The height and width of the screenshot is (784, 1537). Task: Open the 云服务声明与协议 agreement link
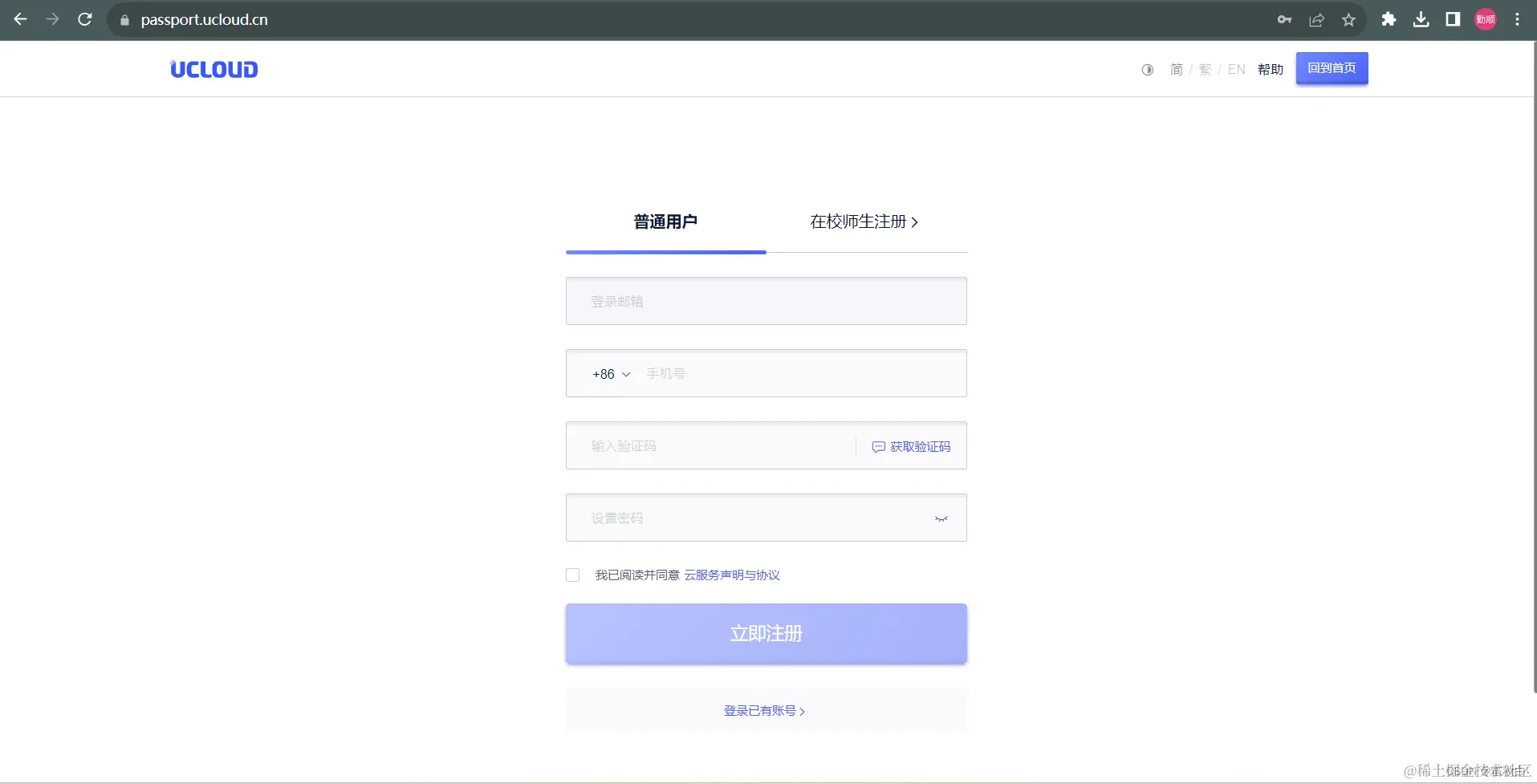pos(731,575)
